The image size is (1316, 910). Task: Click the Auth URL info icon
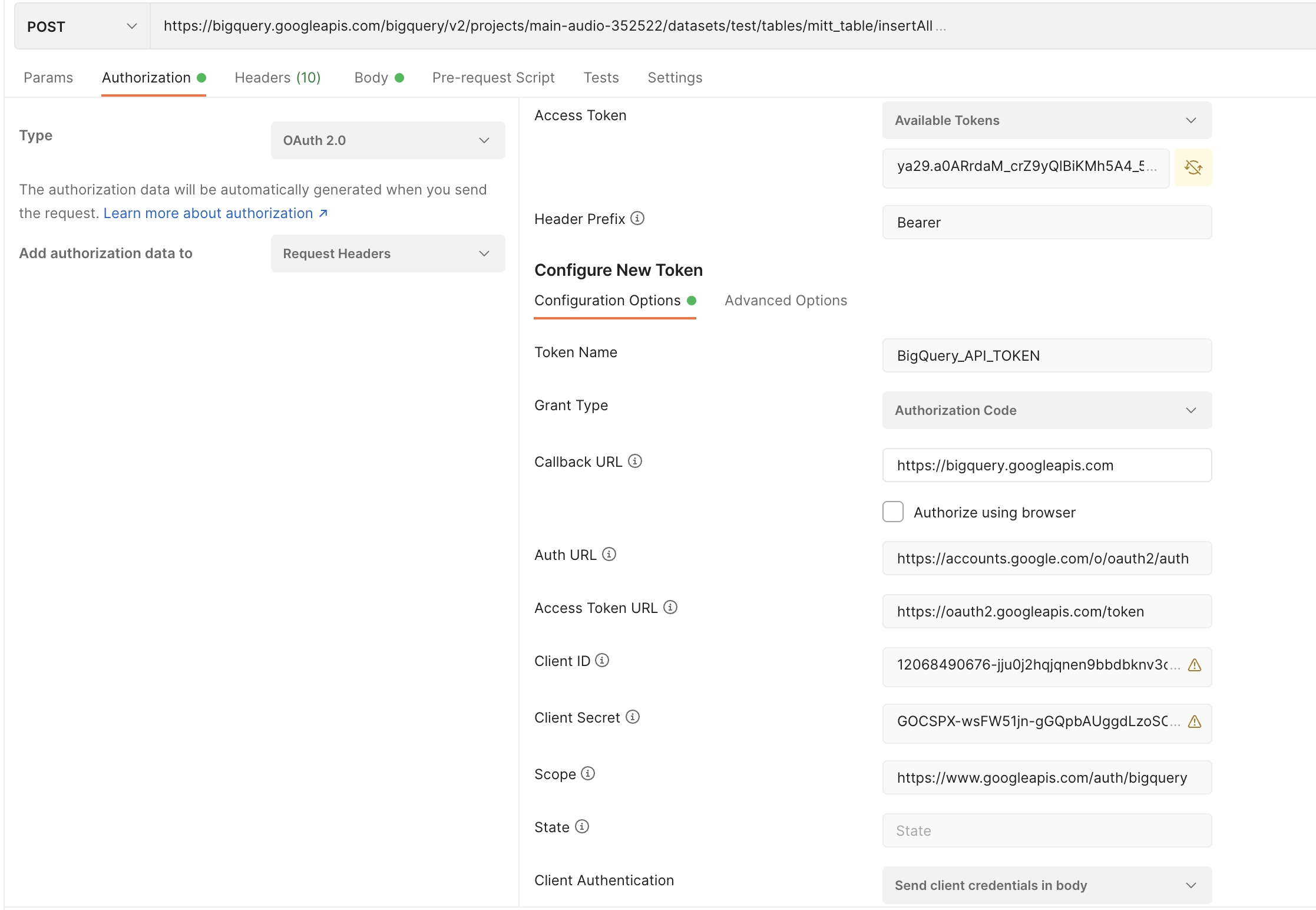(609, 554)
